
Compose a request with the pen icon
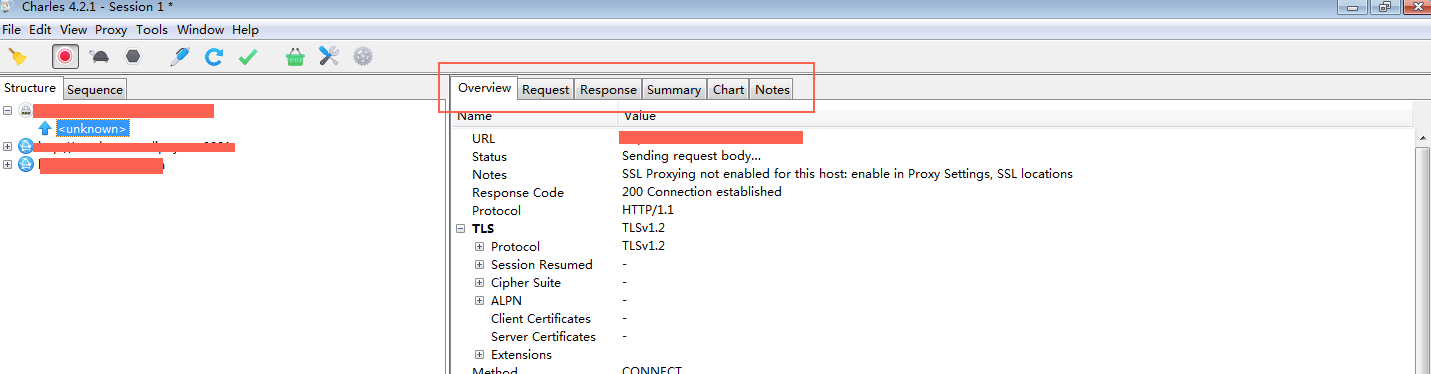[x=180, y=57]
